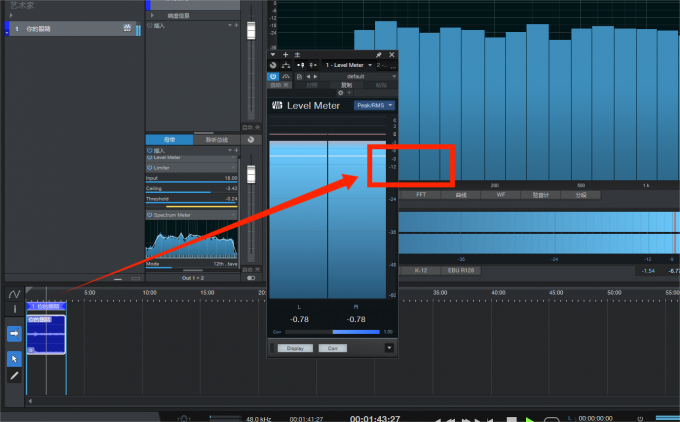Pin the Level Meter plugin window

[378, 54]
